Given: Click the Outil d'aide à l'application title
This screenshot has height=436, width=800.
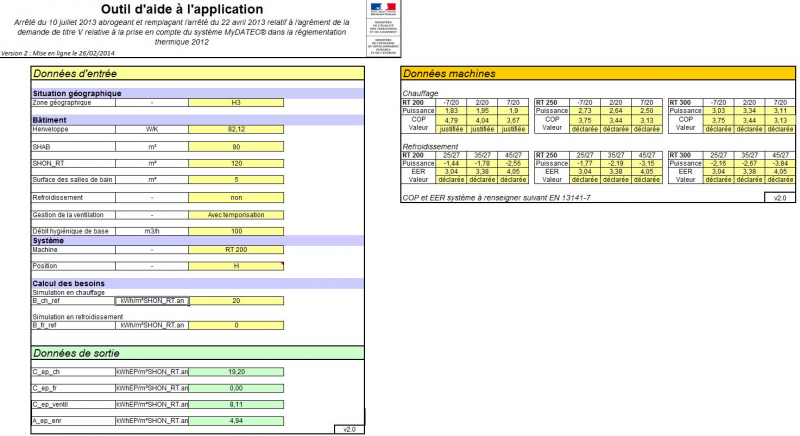Looking at the screenshot, I should tap(182, 9).
